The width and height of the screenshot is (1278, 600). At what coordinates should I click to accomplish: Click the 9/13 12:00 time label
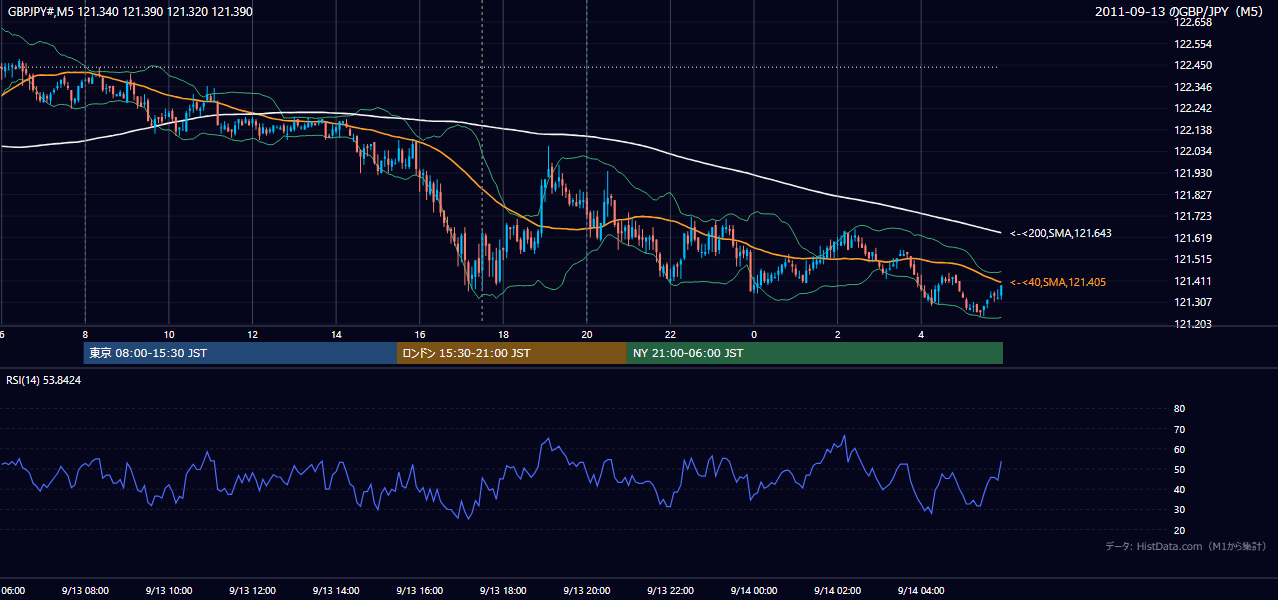click(252, 591)
